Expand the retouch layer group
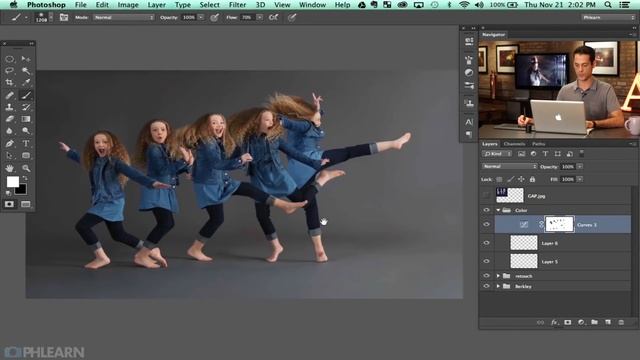 coord(498,276)
